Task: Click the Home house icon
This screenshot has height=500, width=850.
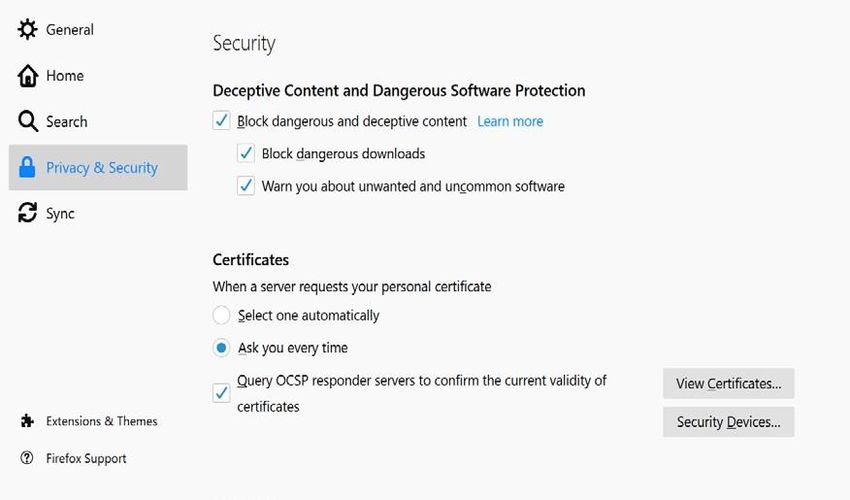Action: (28, 75)
